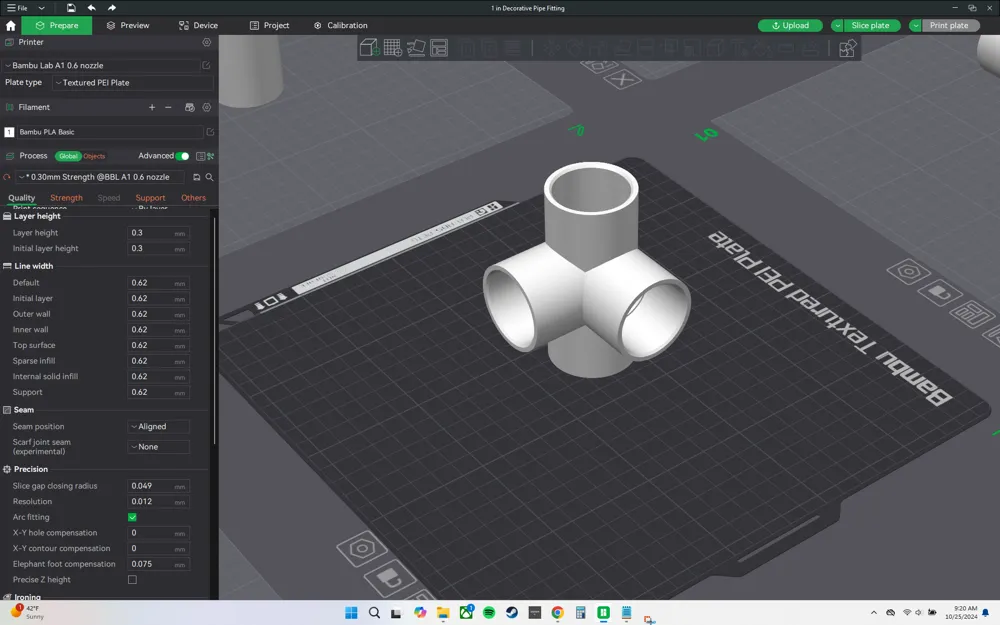The image size is (1000, 625).
Task: Turn off the Advanced settings toggle
Action: (182, 156)
